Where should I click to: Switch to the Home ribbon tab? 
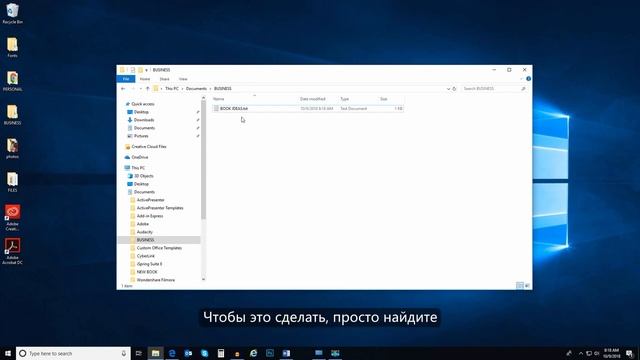coord(144,79)
